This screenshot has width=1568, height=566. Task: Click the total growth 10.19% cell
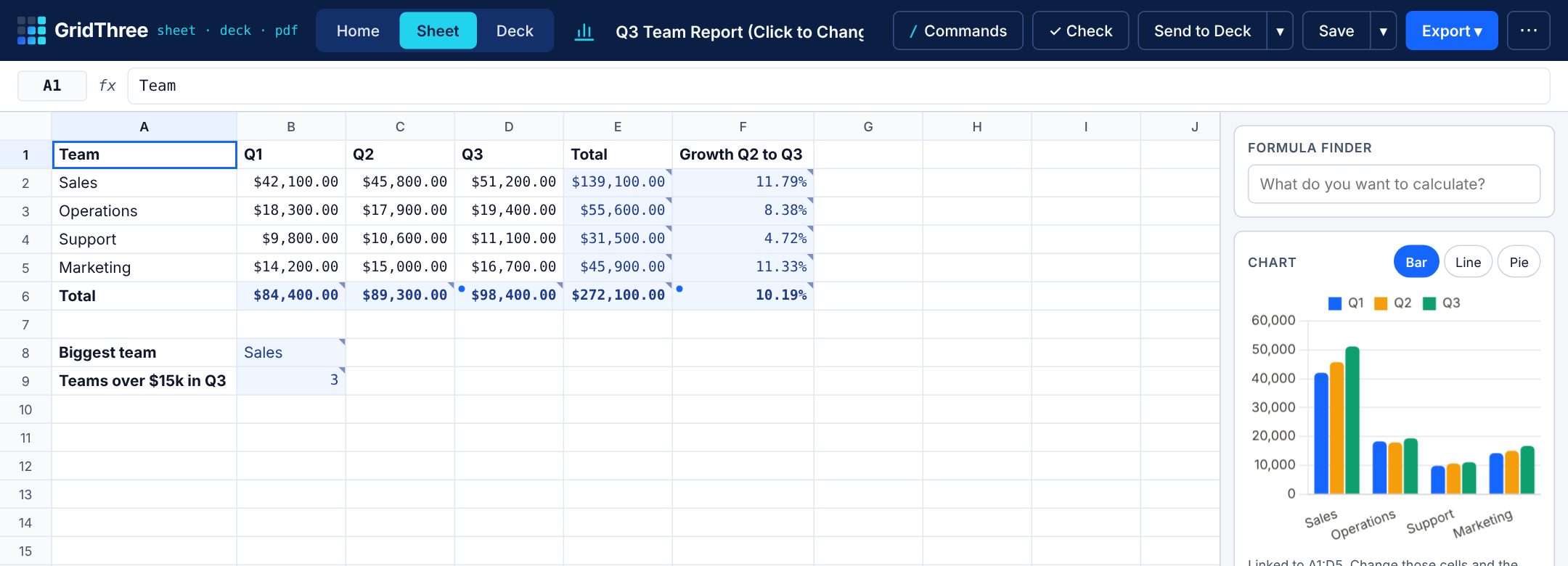[743, 296]
